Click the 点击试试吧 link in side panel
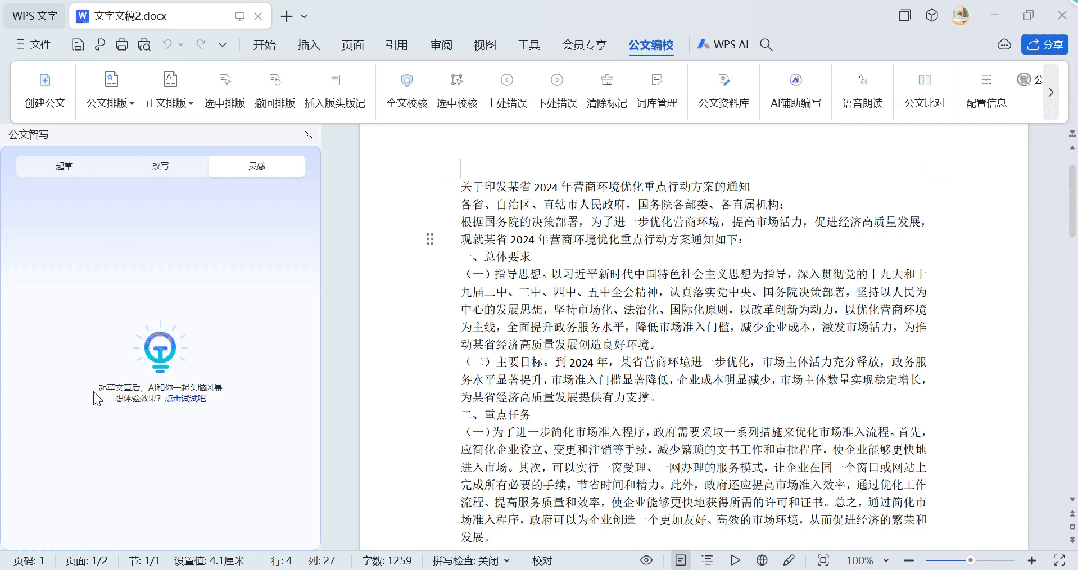The image size is (1078, 570). pyautogui.click(x=185, y=398)
